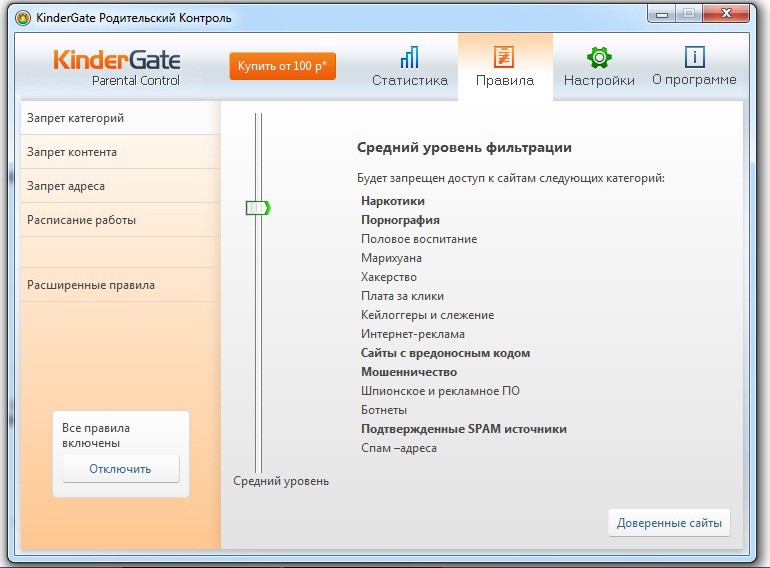Open Настройки via the green gear icon
Image resolution: width=770 pixels, height=568 pixels.
598,56
